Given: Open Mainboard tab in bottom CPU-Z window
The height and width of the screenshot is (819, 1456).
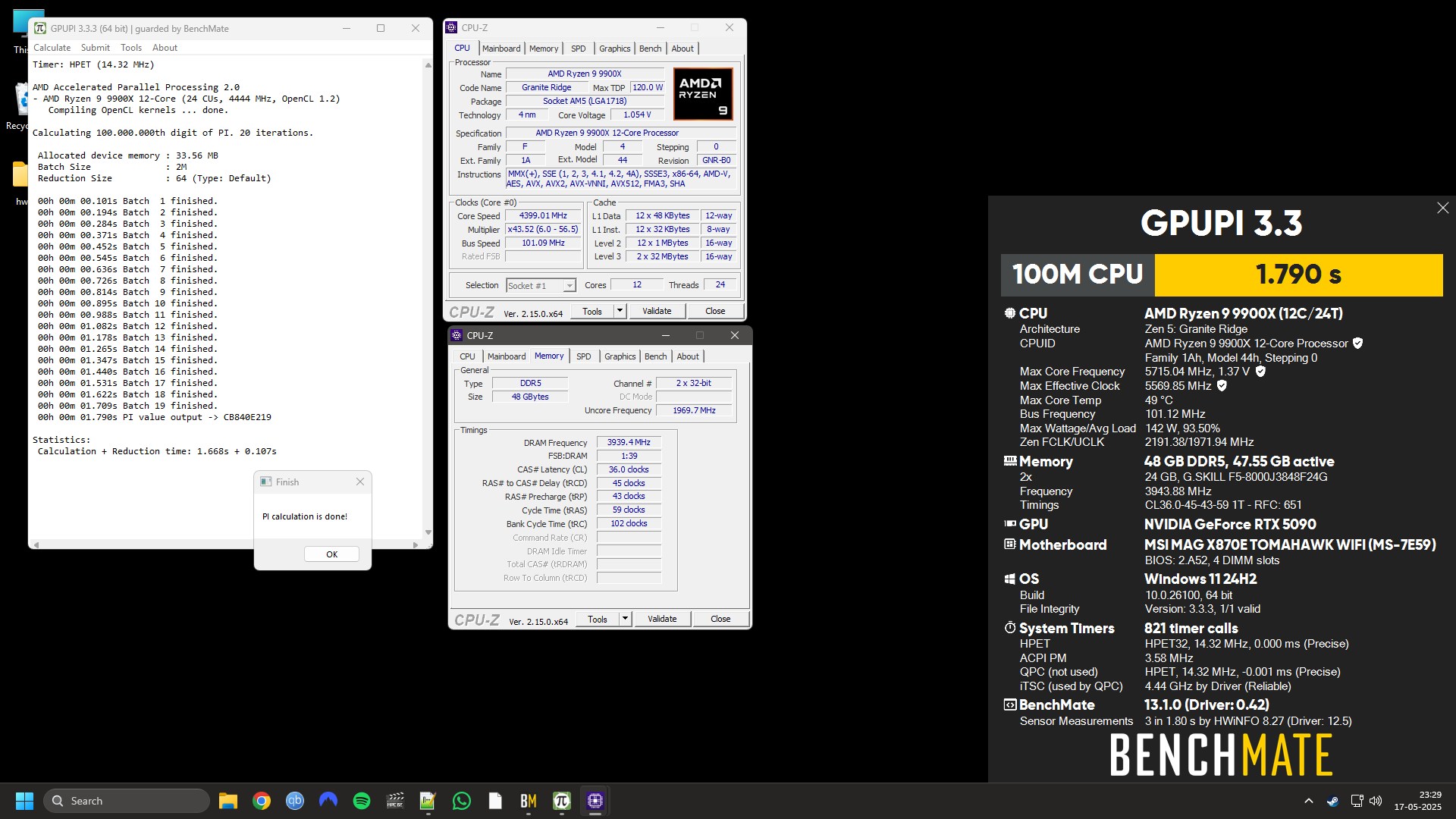Looking at the screenshot, I should [507, 356].
